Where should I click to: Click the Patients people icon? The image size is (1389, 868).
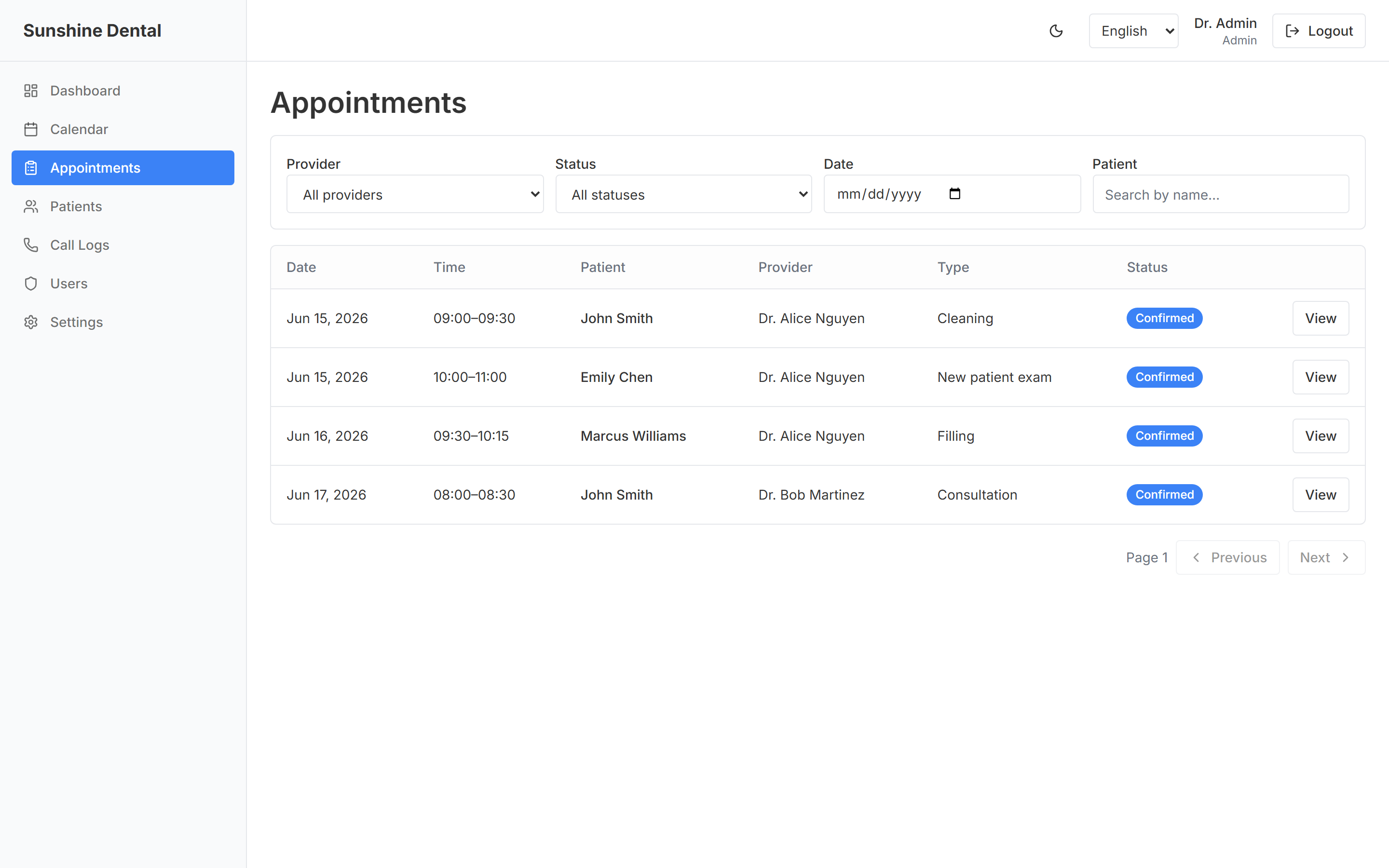pyautogui.click(x=31, y=206)
